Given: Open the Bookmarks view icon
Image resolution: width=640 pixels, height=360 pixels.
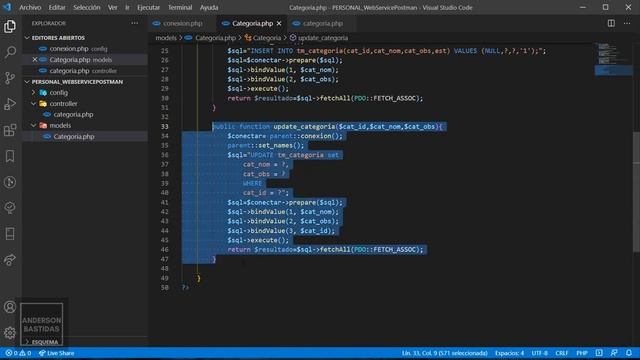Looking at the screenshot, I should [10, 156].
